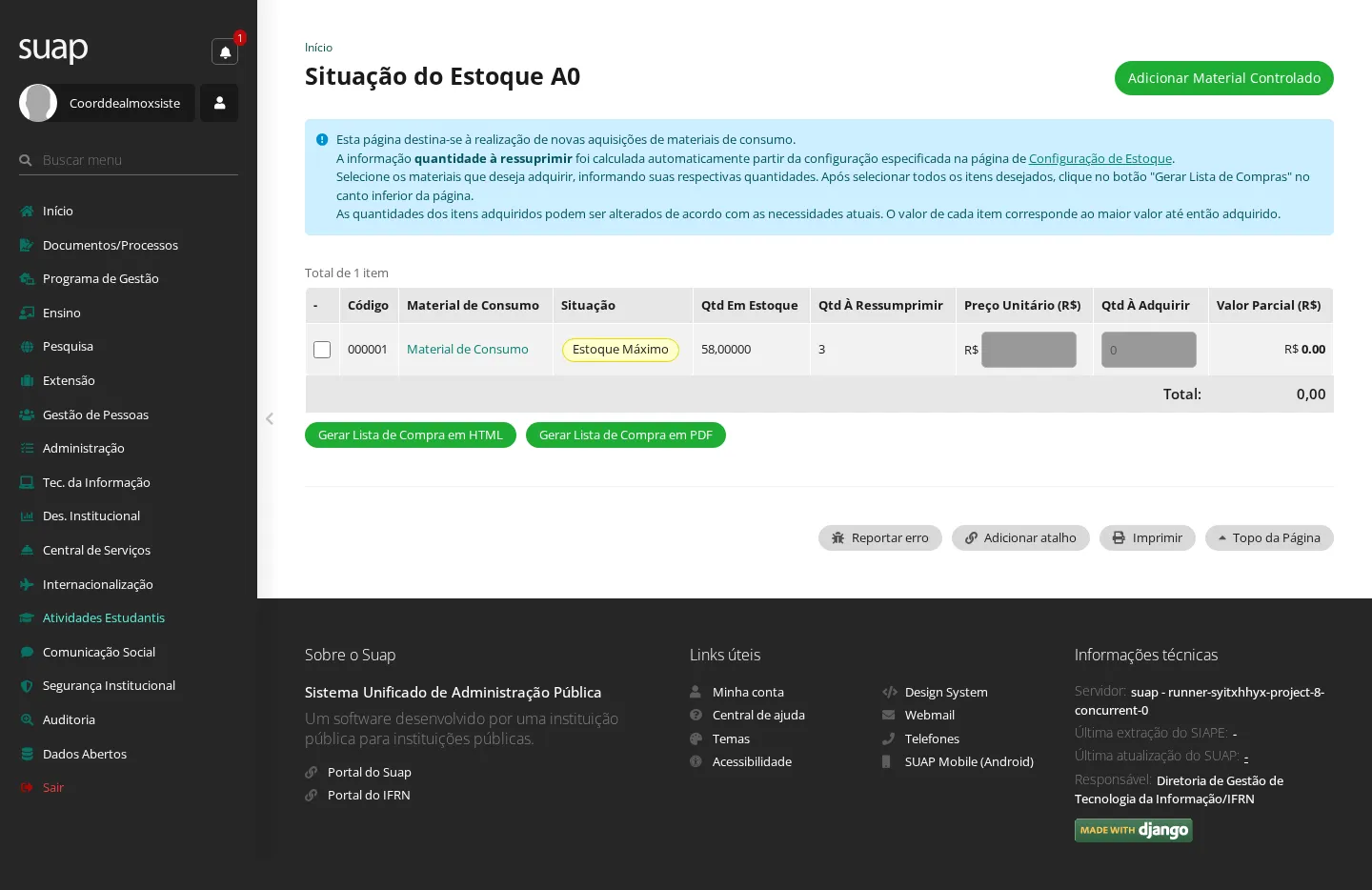The width and height of the screenshot is (1372, 890).
Task: Click the Topo da Página button
Action: [x=1269, y=538]
